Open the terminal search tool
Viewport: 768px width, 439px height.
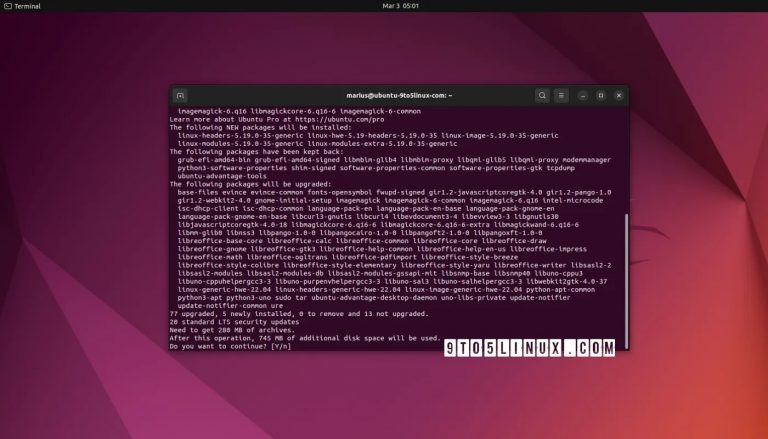click(x=542, y=96)
